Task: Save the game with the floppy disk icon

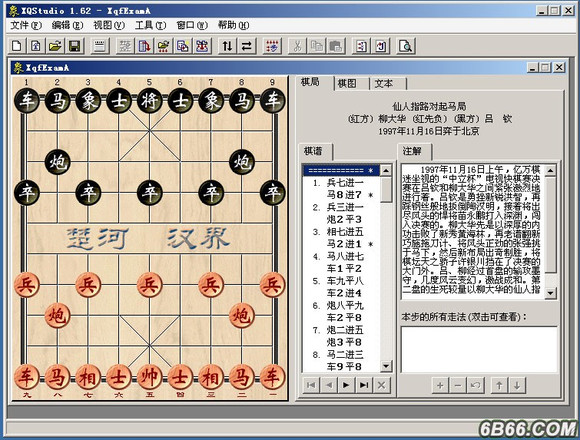Action: 75,46
